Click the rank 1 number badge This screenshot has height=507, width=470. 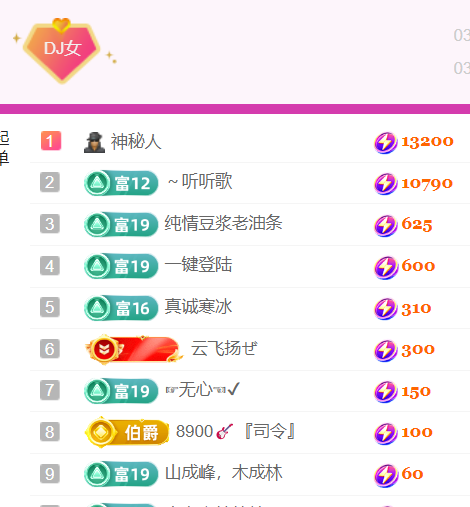point(51,141)
